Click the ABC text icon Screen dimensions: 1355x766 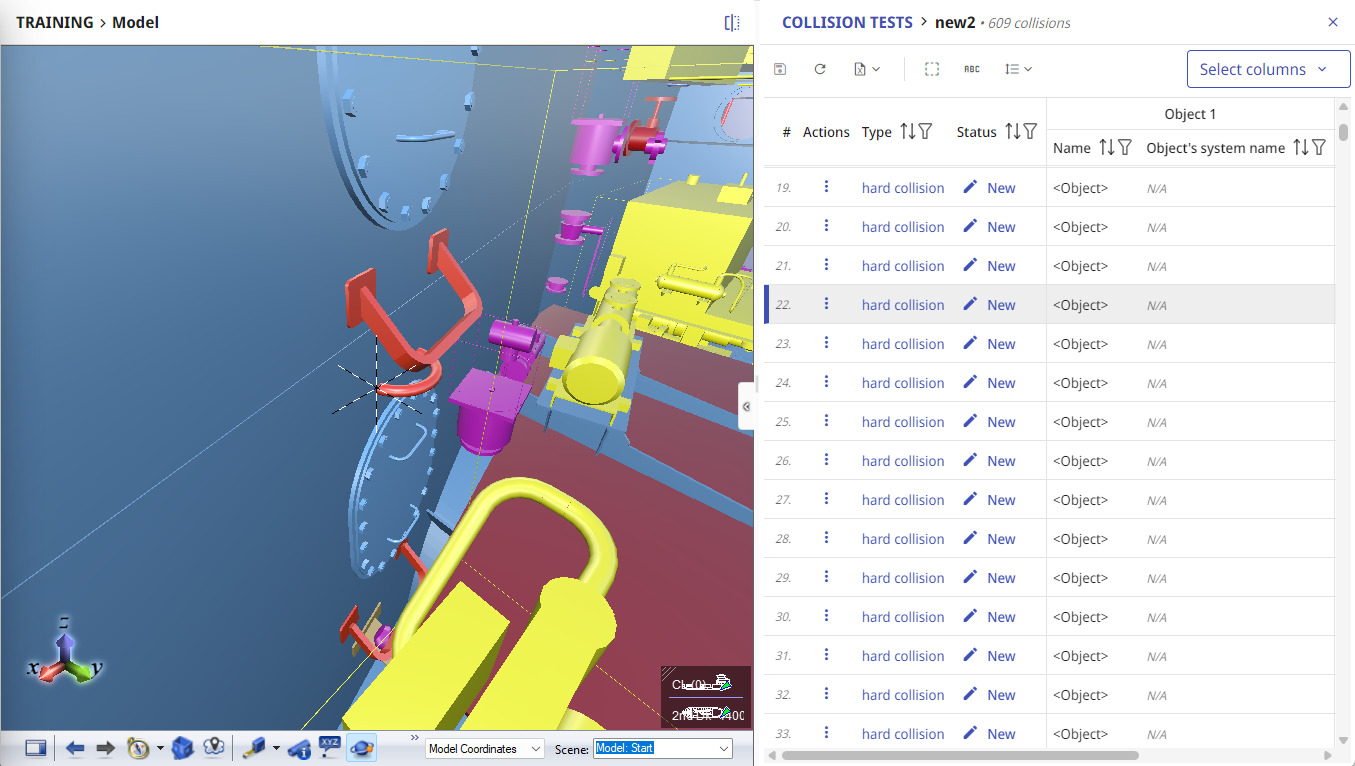(x=971, y=69)
